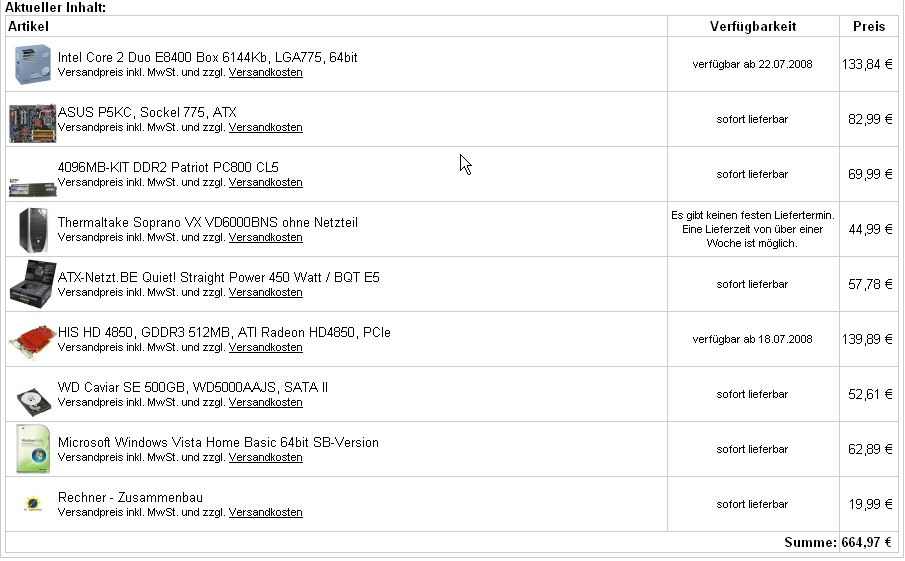Click the WD Caviar hard drive image
This screenshot has height=561, width=905.
[x=30, y=399]
